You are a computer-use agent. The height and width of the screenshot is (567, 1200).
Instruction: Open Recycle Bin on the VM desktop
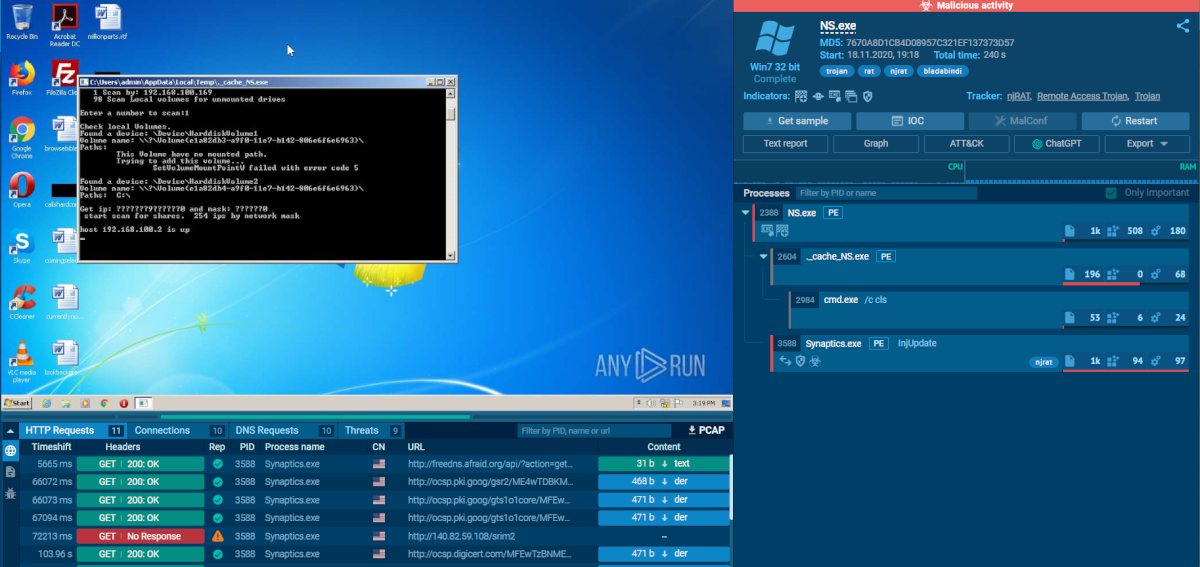[21, 21]
